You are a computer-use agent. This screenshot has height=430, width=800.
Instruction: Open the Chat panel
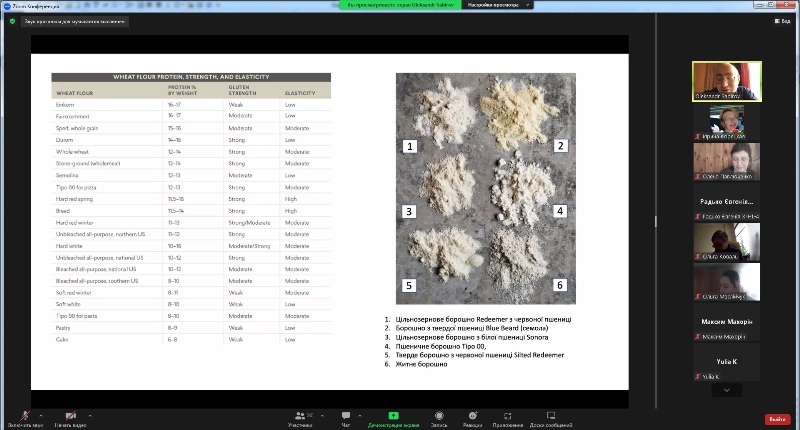346,416
